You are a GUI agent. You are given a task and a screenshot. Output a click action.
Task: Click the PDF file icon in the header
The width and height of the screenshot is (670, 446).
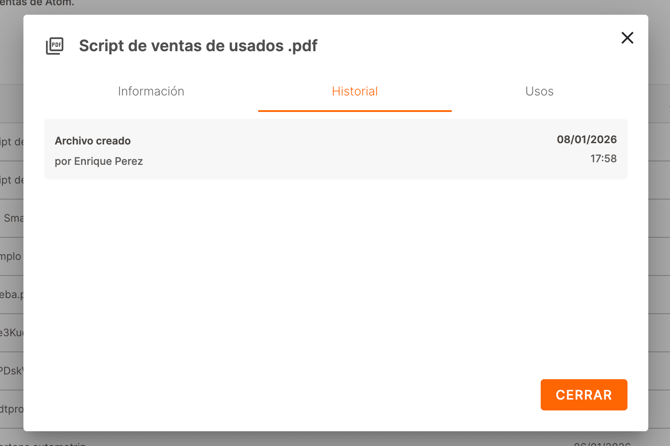(x=55, y=46)
